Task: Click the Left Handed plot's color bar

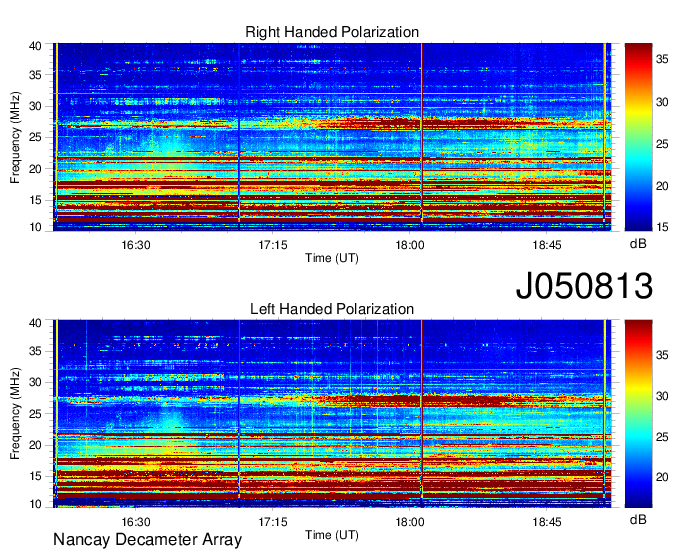Action: 638,414
